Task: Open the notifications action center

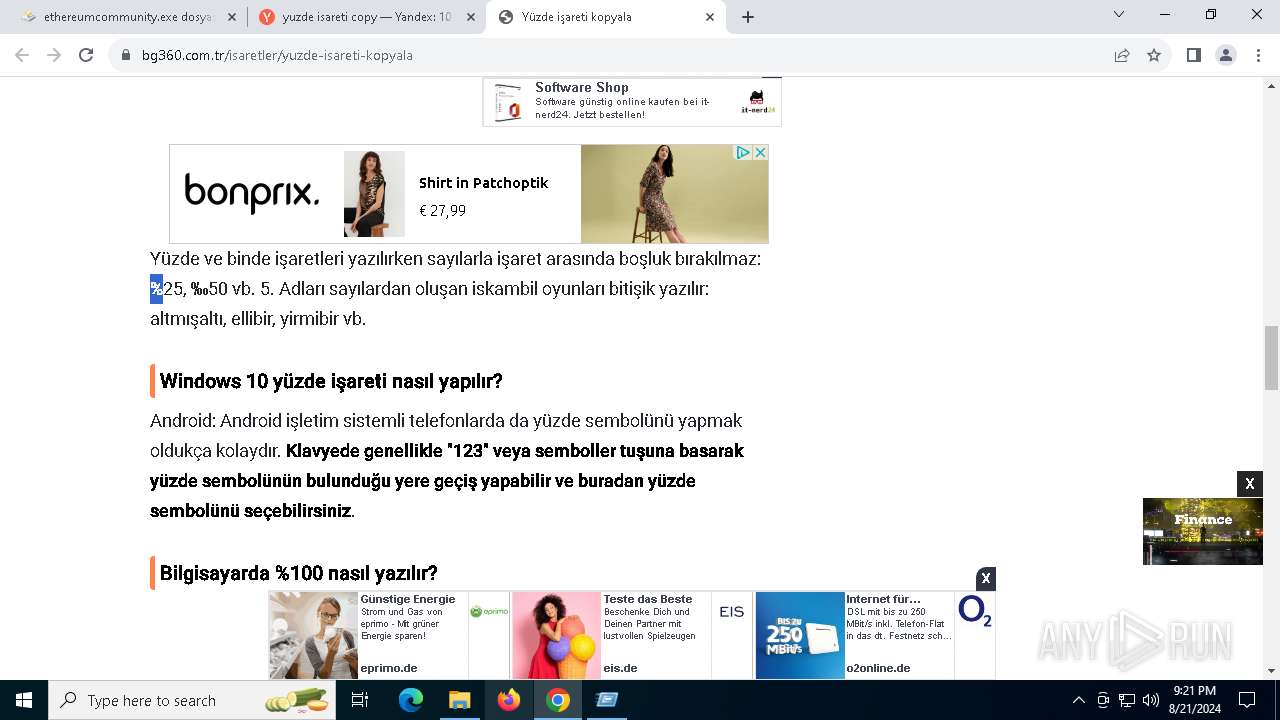Action: 1247,700
